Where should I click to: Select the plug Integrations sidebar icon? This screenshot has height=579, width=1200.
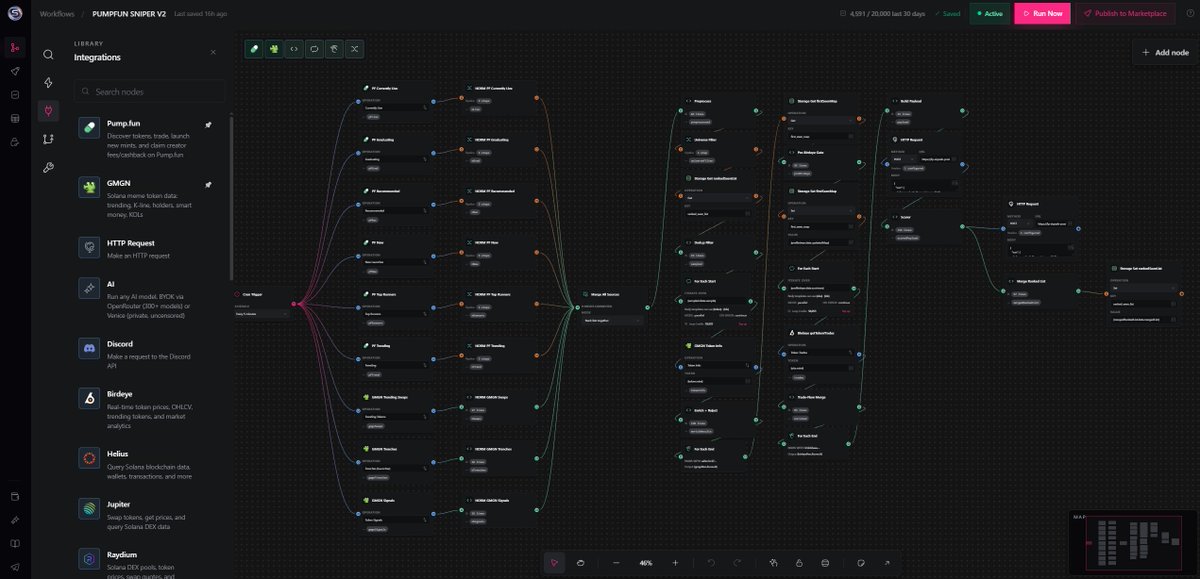[48, 110]
